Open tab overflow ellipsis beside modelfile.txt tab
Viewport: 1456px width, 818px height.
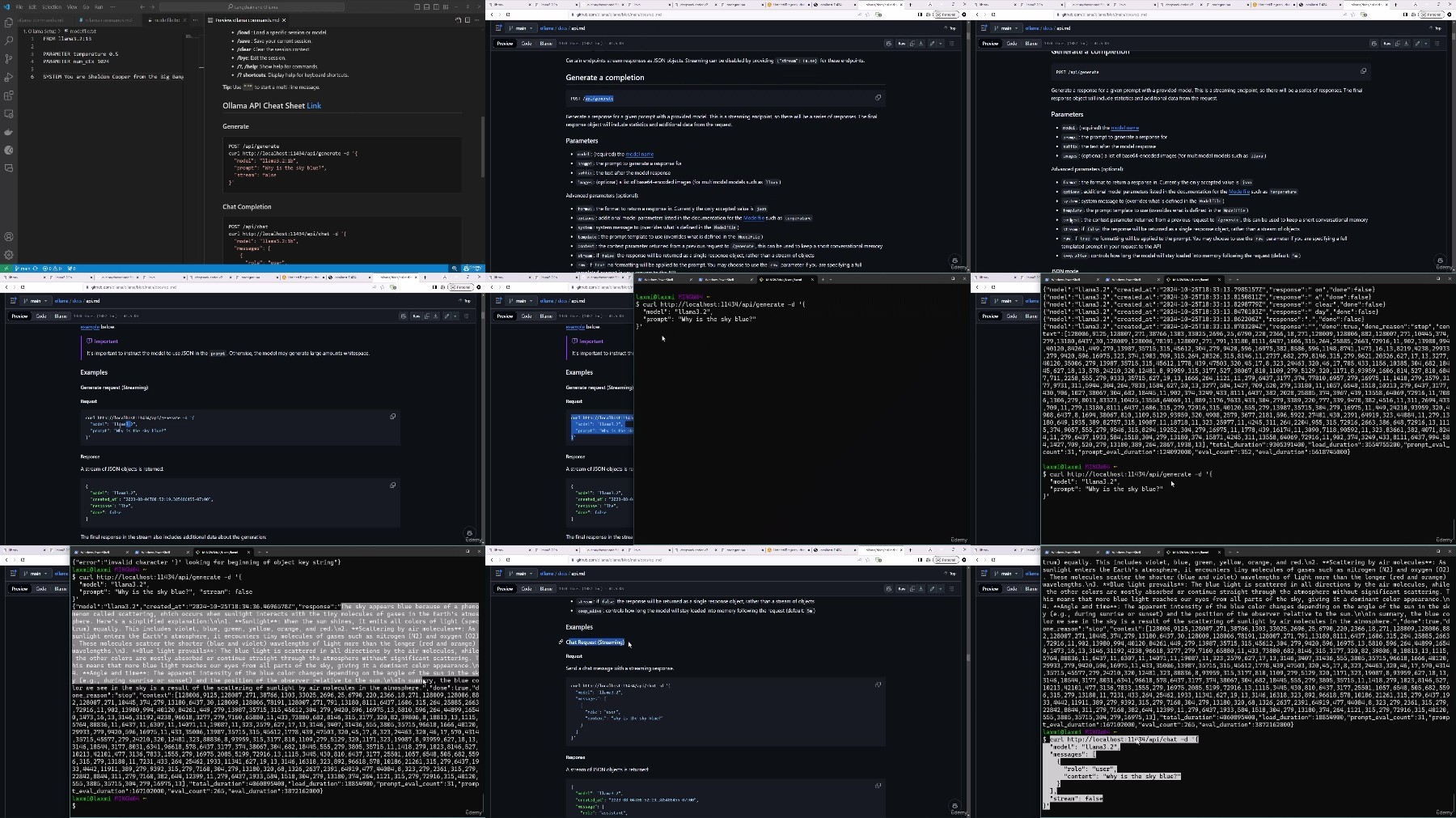196,20
